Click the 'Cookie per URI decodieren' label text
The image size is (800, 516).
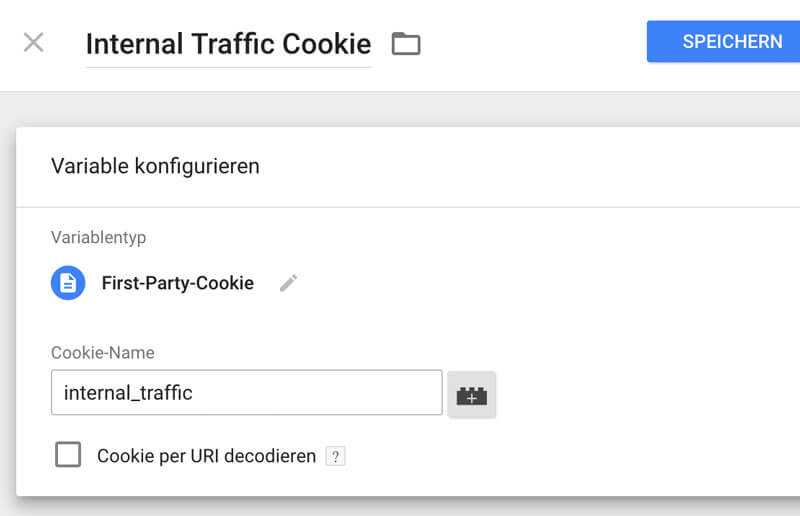coord(206,456)
